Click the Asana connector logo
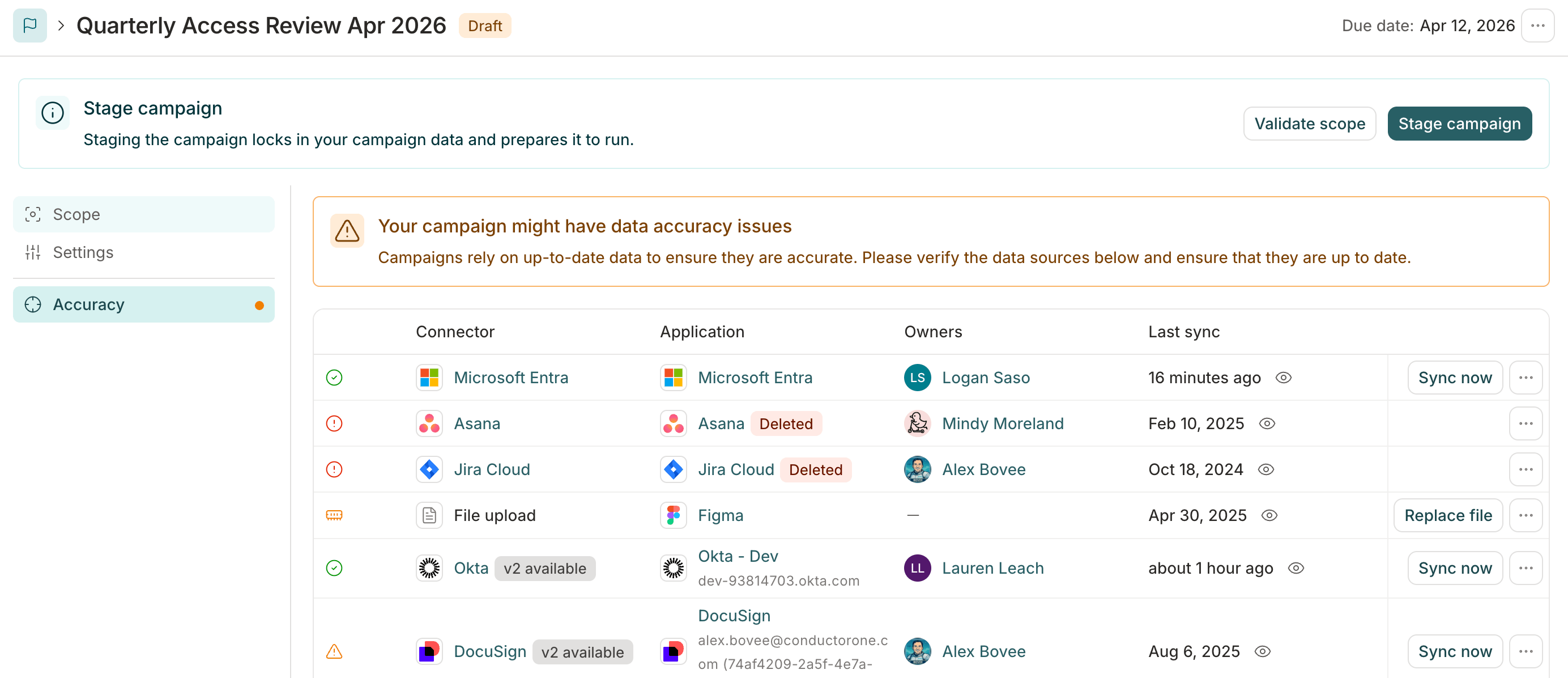Viewport: 1568px width, 678px height. pos(429,423)
